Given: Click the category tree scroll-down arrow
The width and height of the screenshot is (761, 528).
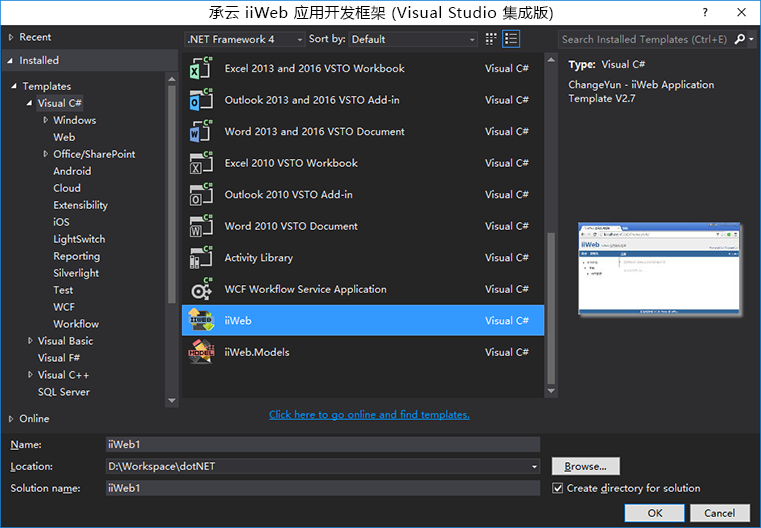Looking at the screenshot, I should 171,400.
